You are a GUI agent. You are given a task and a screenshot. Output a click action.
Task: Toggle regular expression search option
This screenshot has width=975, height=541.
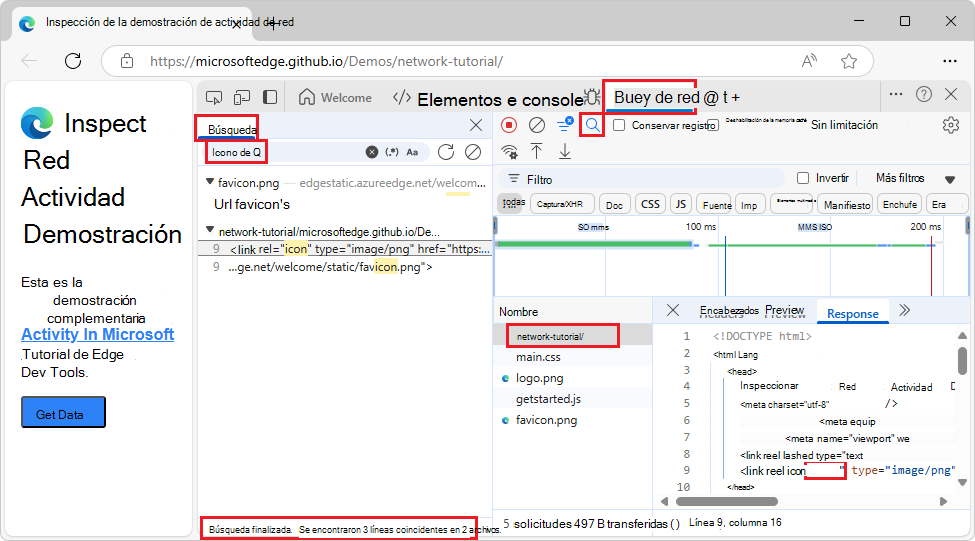pyautogui.click(x=392, y=152)
